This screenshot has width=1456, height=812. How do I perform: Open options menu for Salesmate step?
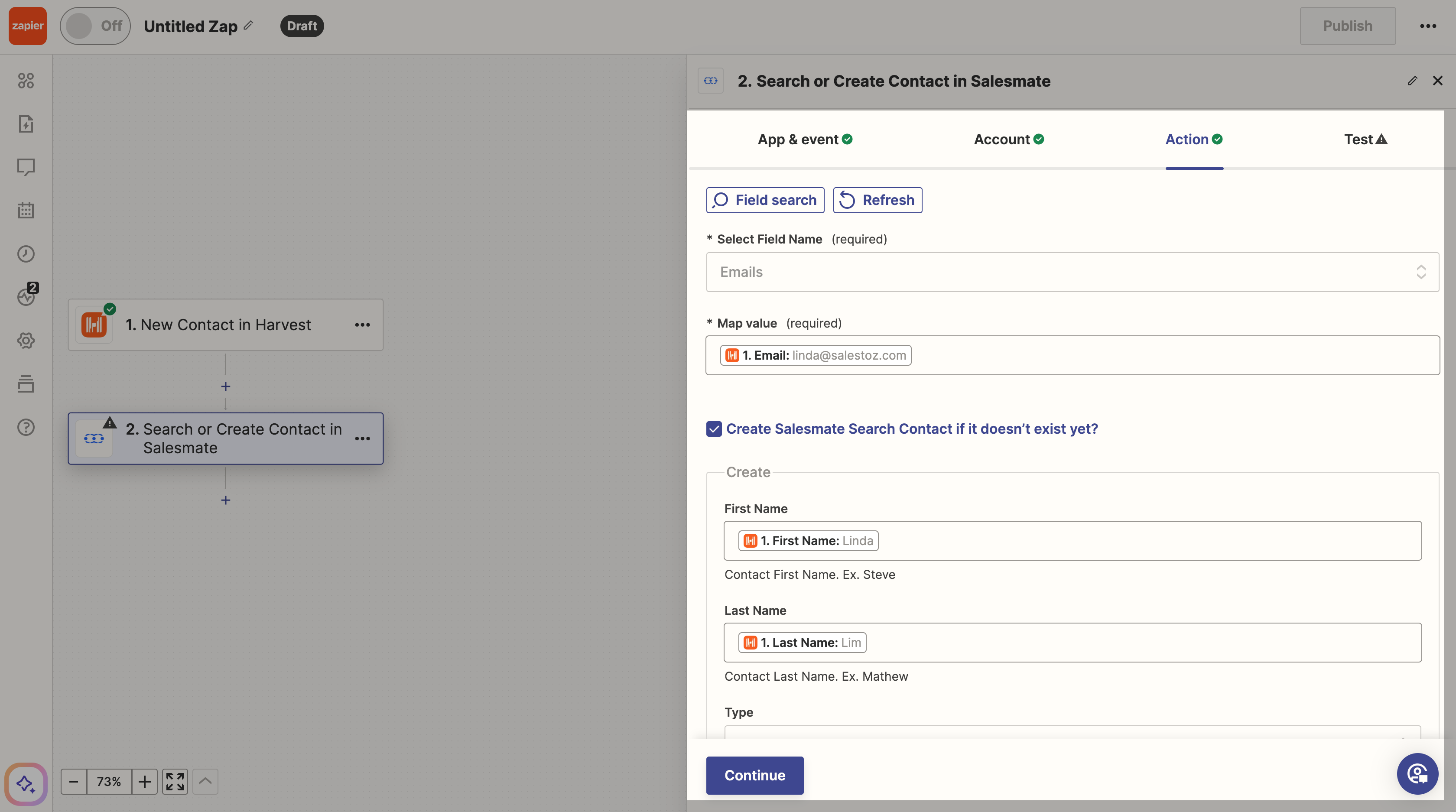[362, 438]
